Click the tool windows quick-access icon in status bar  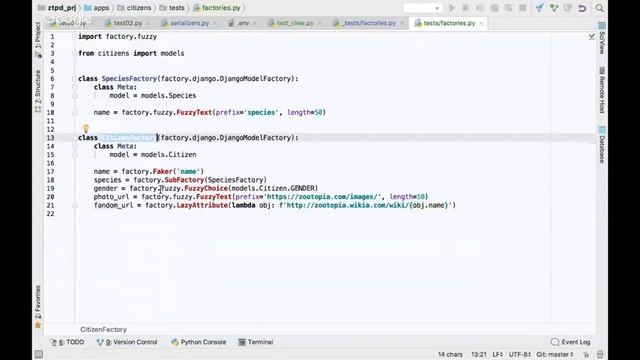point(39,354)
